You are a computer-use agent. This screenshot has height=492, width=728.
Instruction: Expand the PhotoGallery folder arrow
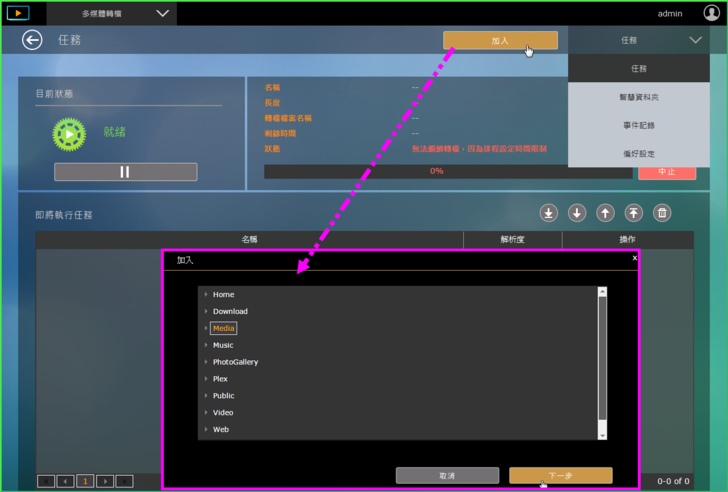206,362
